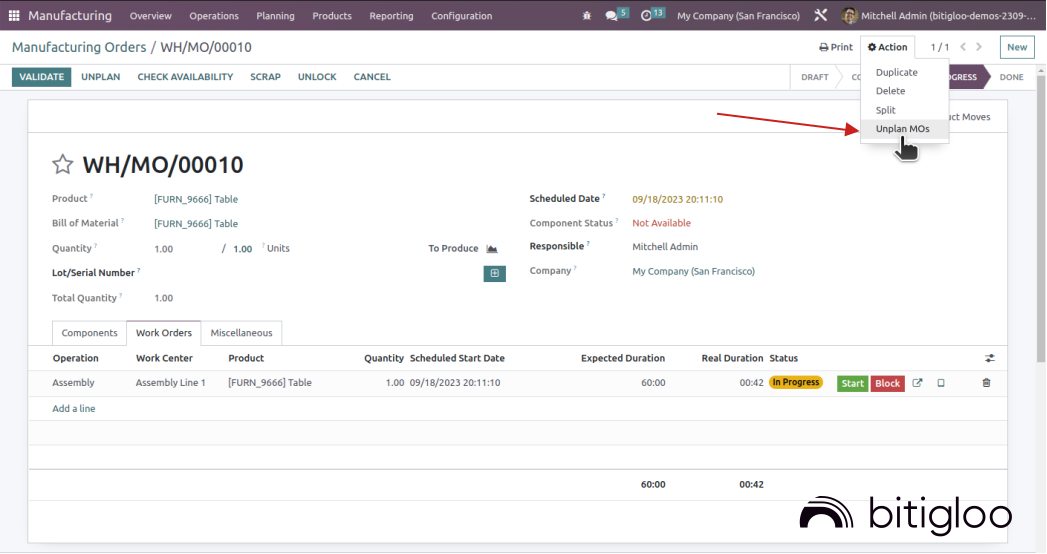Open the messages chat icon
1047x554 pixels.
pyautogui.click(x=611, y=15)
